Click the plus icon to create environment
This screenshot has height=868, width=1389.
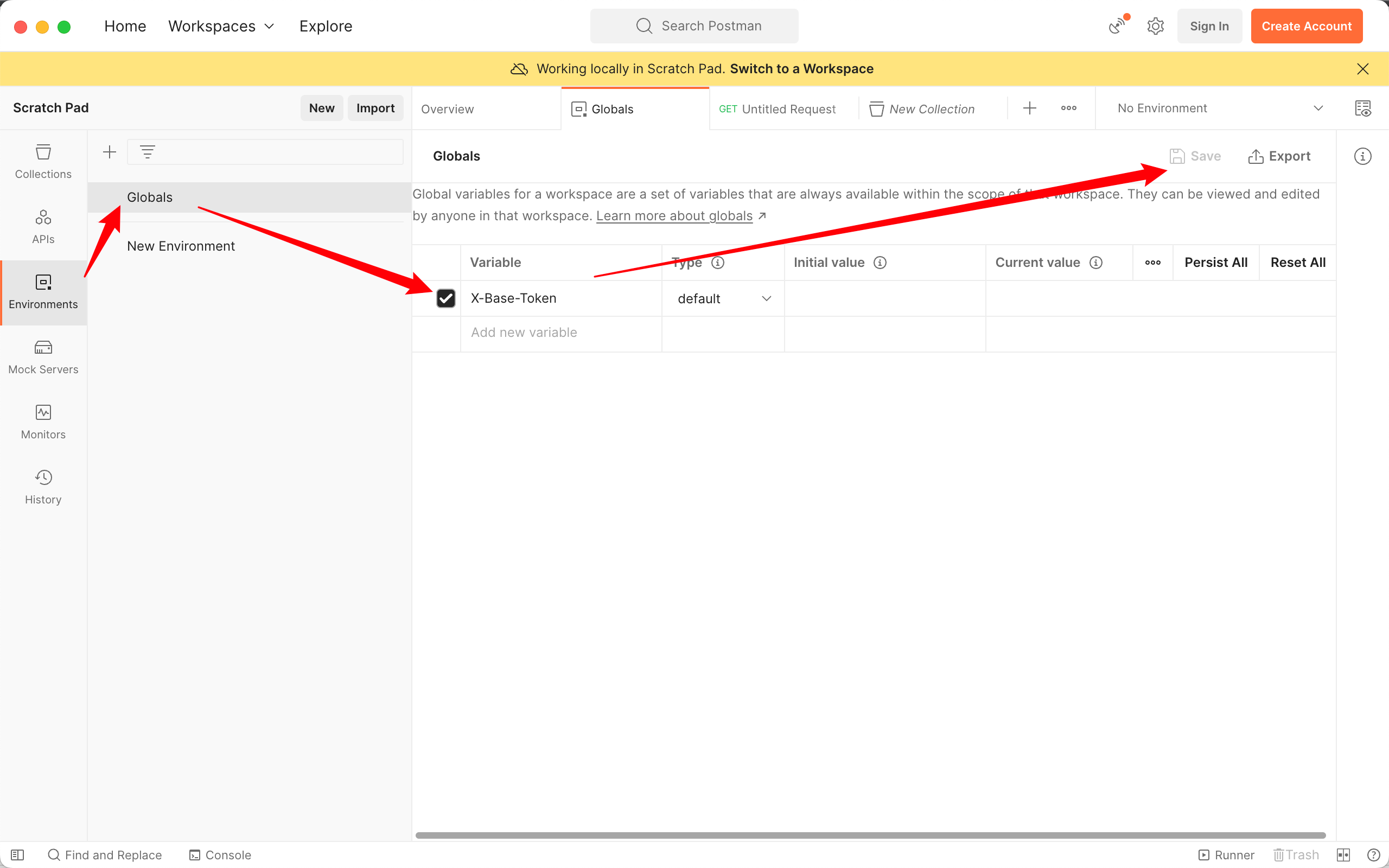coord(109,151)
